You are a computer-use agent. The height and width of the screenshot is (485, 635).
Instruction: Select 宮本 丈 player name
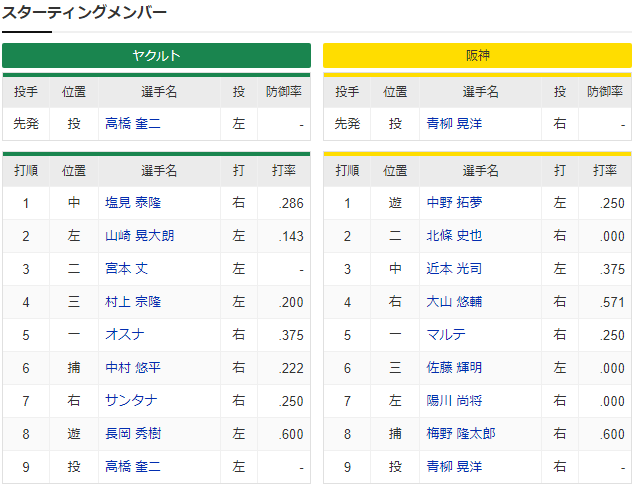[x=126, y=268]
